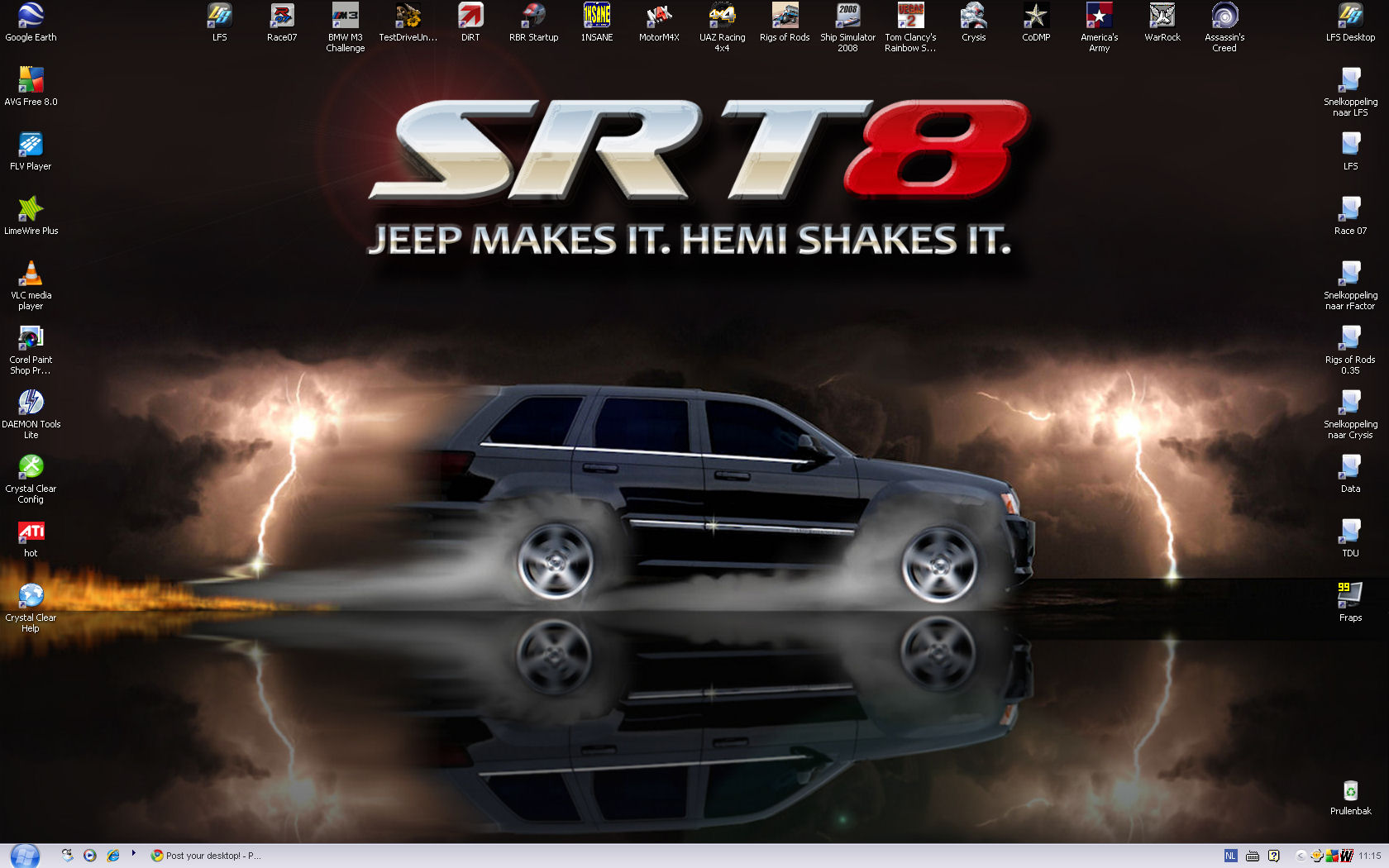1389x868 pixels.
Task: Expand the quick launch overflow arrow
Action: point(133,853)
